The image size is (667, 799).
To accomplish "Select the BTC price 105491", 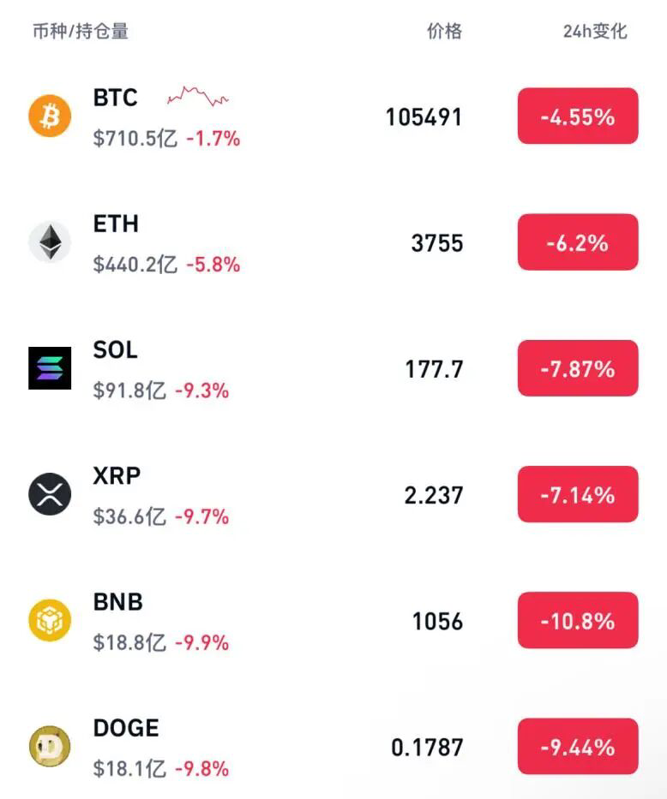I will [x=424, y=117].
